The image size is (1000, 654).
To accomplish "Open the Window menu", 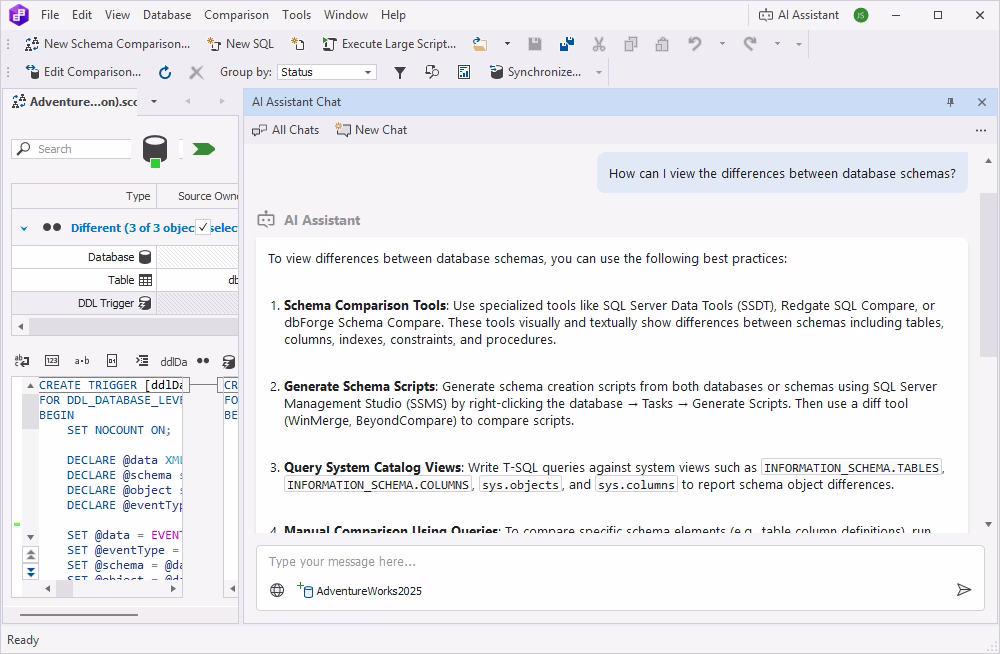I will 346,15.
